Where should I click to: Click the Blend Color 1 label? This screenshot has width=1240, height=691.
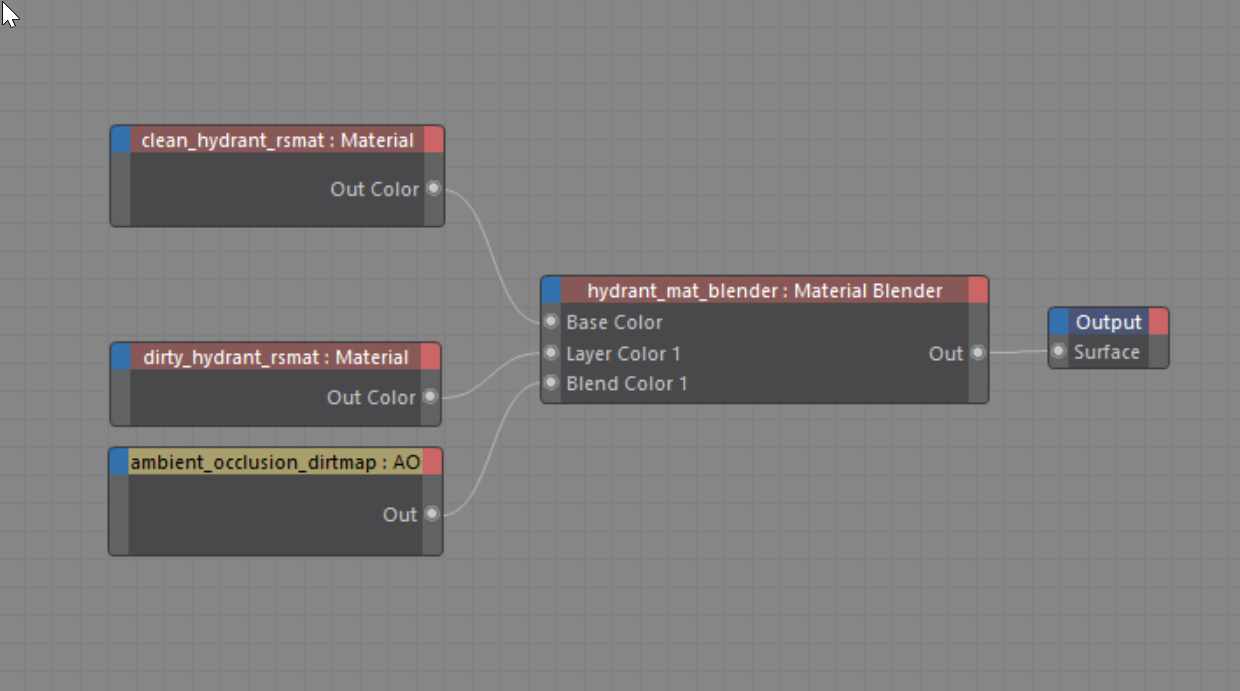point(627,383)
